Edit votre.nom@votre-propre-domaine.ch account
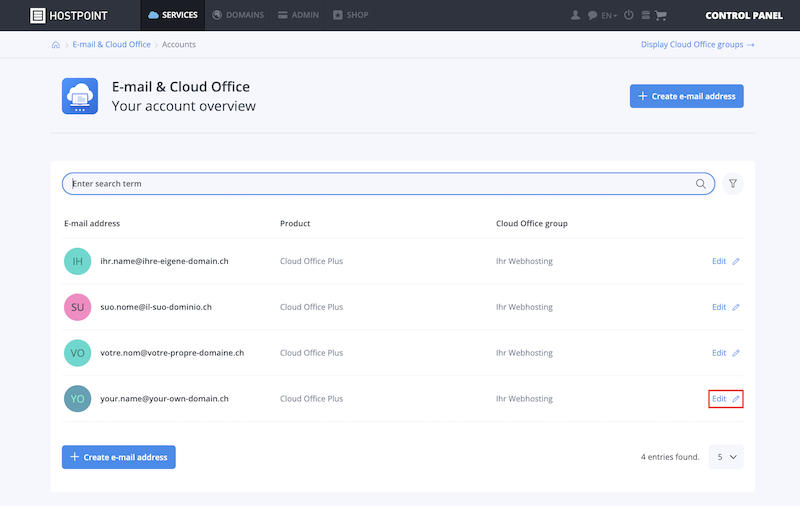 pyautogui.click(x=726, y=353)
